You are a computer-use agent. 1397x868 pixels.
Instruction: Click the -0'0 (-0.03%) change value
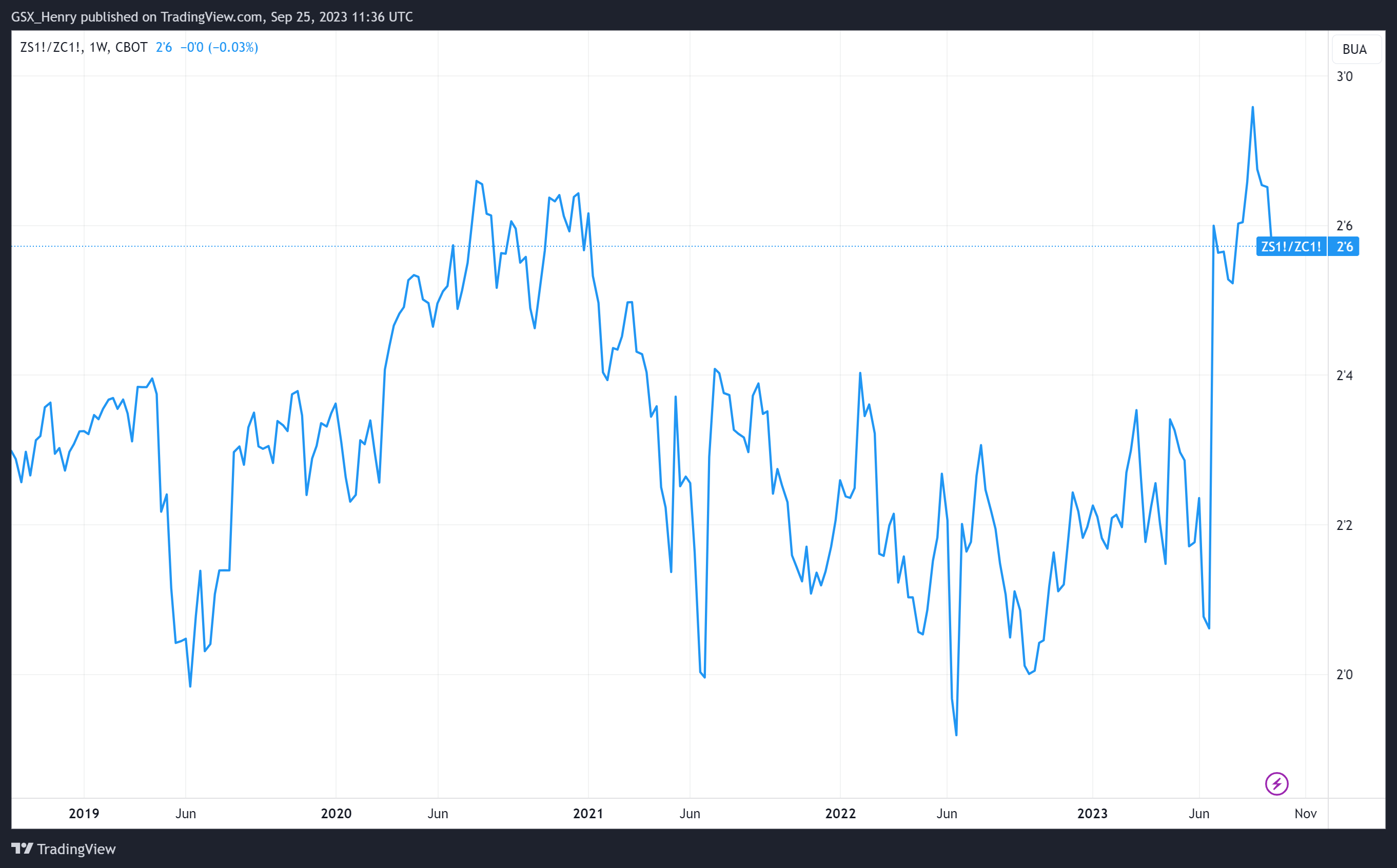(x=219, y=47)
